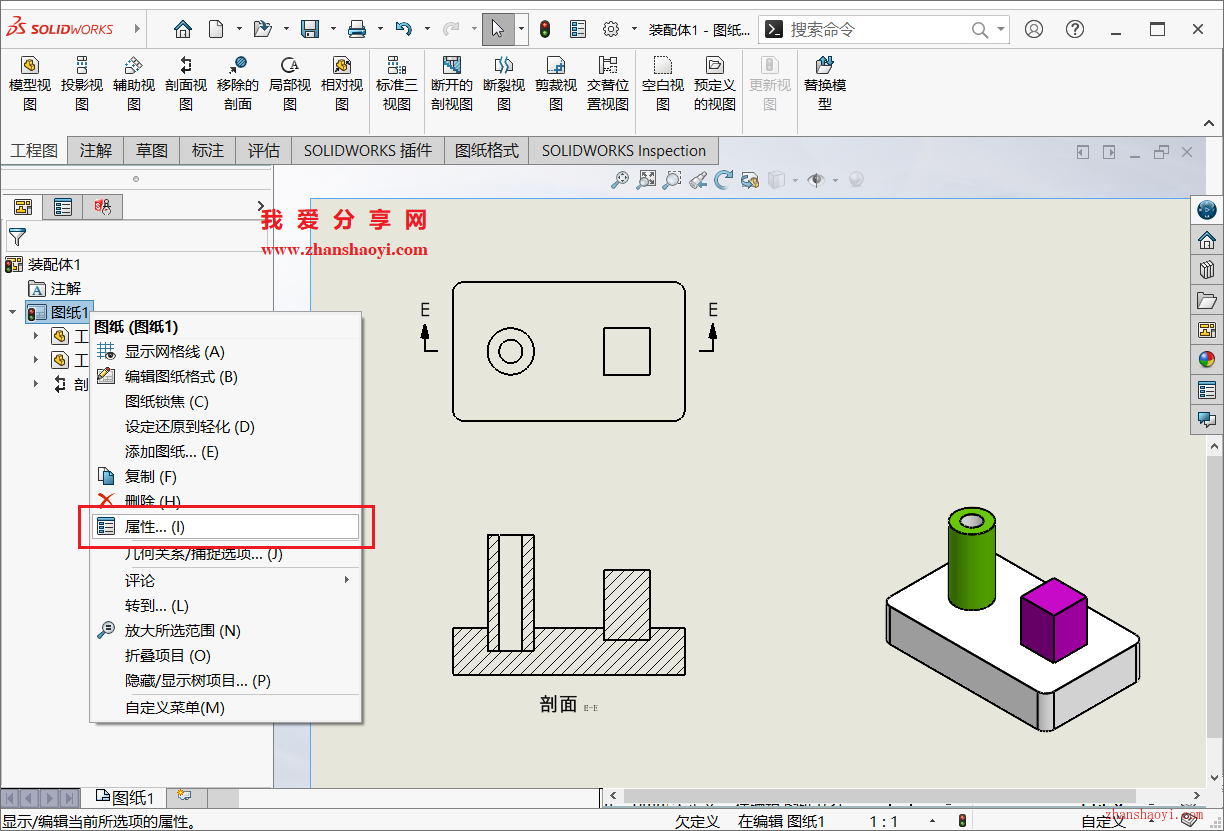Open the Select tool dropdown arrow
The height and width of the screenshot is (831, 1224).
pyautogui.click(x=521, y=29)
